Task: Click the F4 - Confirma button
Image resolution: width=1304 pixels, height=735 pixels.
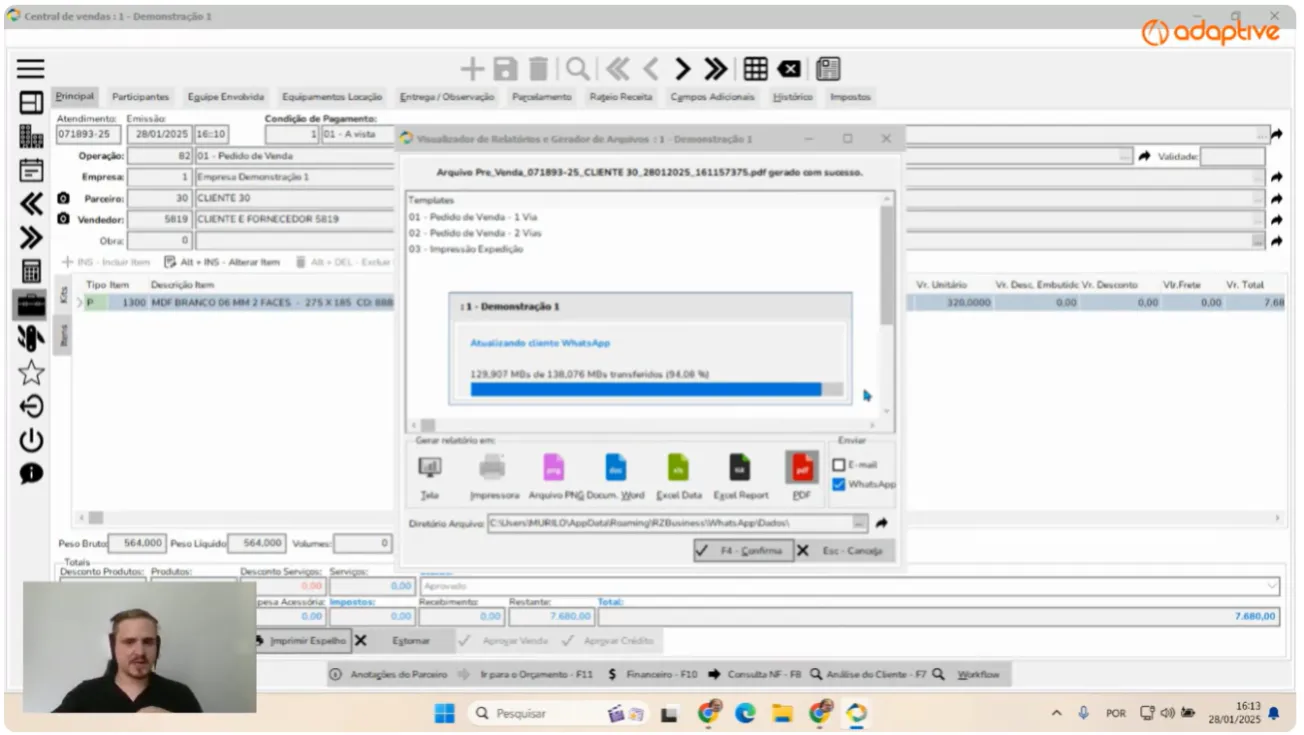Action: [743, 551]
